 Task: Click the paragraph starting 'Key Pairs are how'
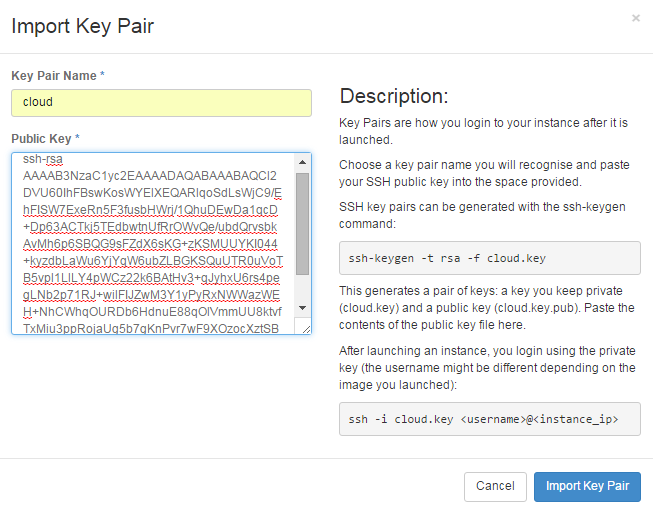[x=483, y=130]
